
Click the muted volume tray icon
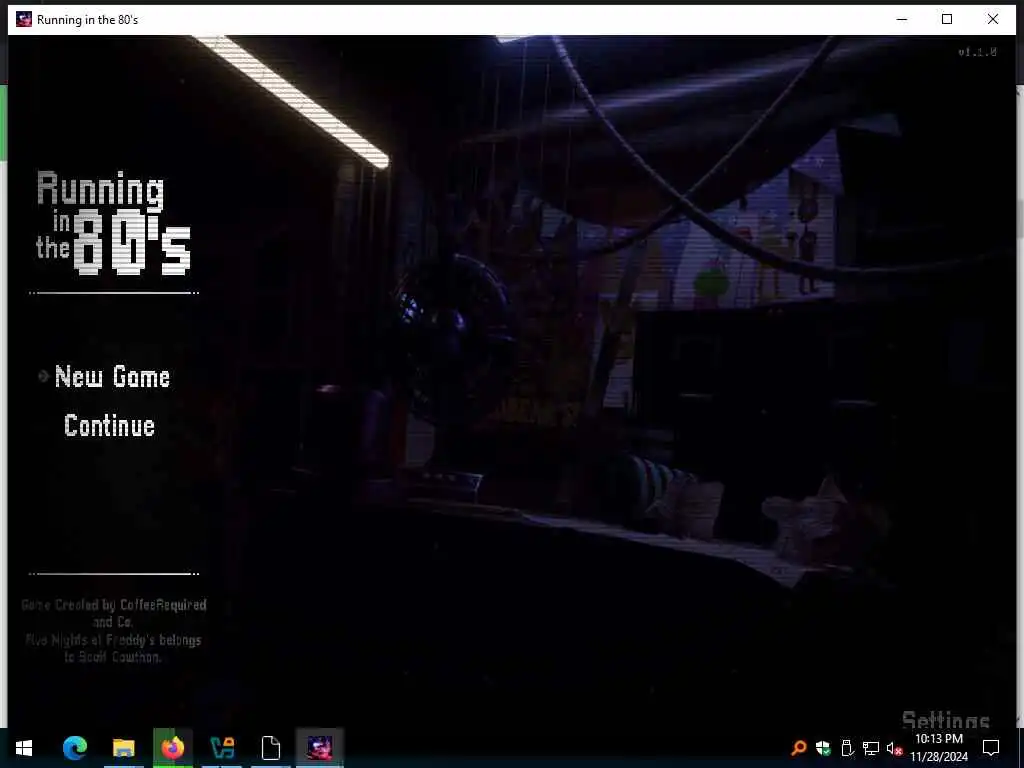pyautogui.click(x=894, y=748)
